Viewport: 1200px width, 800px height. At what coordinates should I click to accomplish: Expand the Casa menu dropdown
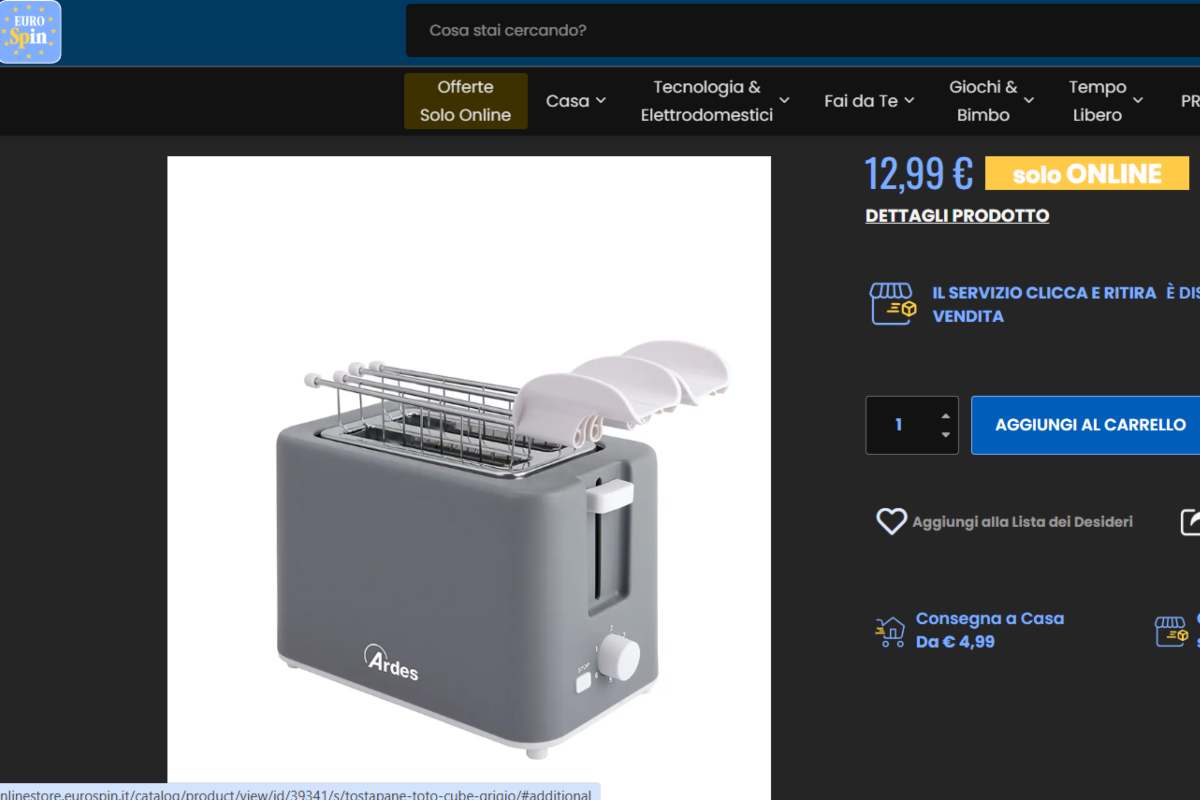(x=576, y=101)
